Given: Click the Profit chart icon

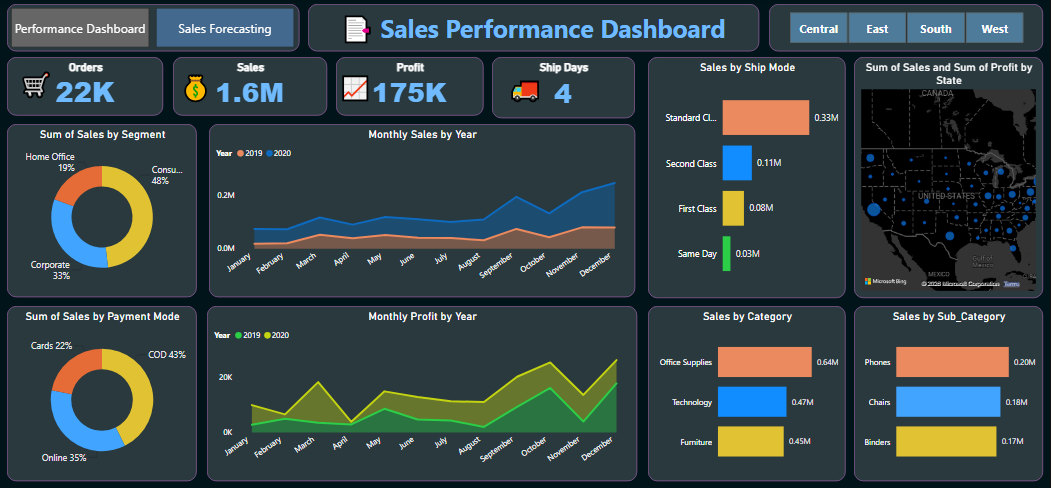Looking at the screenshot, I should 355,88.
